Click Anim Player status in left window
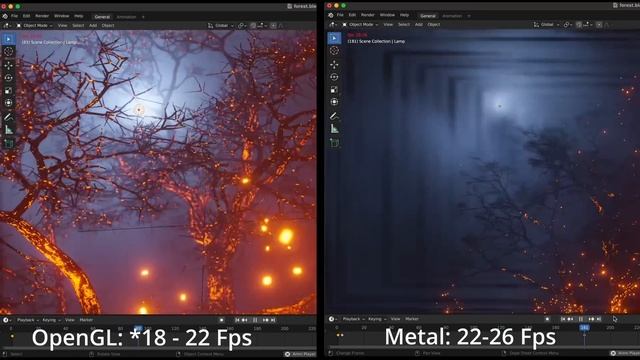 pyautogui.click(x=300, y=354)
